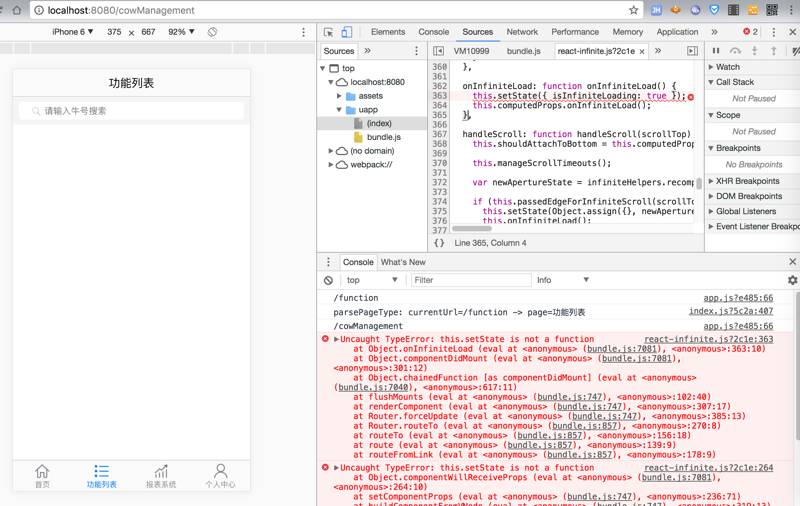
Task: Collapse the uapp folder
Action: click(339, 110)
